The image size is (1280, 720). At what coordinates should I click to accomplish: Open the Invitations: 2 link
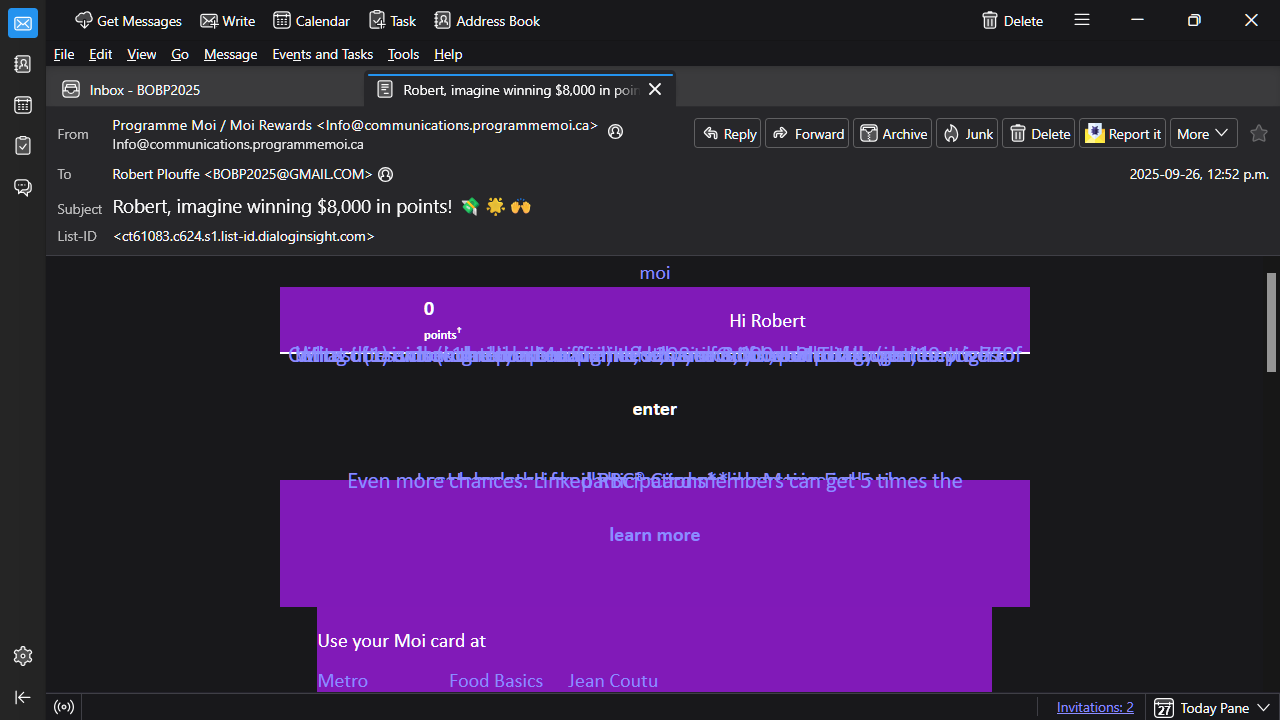(1095, 707)
